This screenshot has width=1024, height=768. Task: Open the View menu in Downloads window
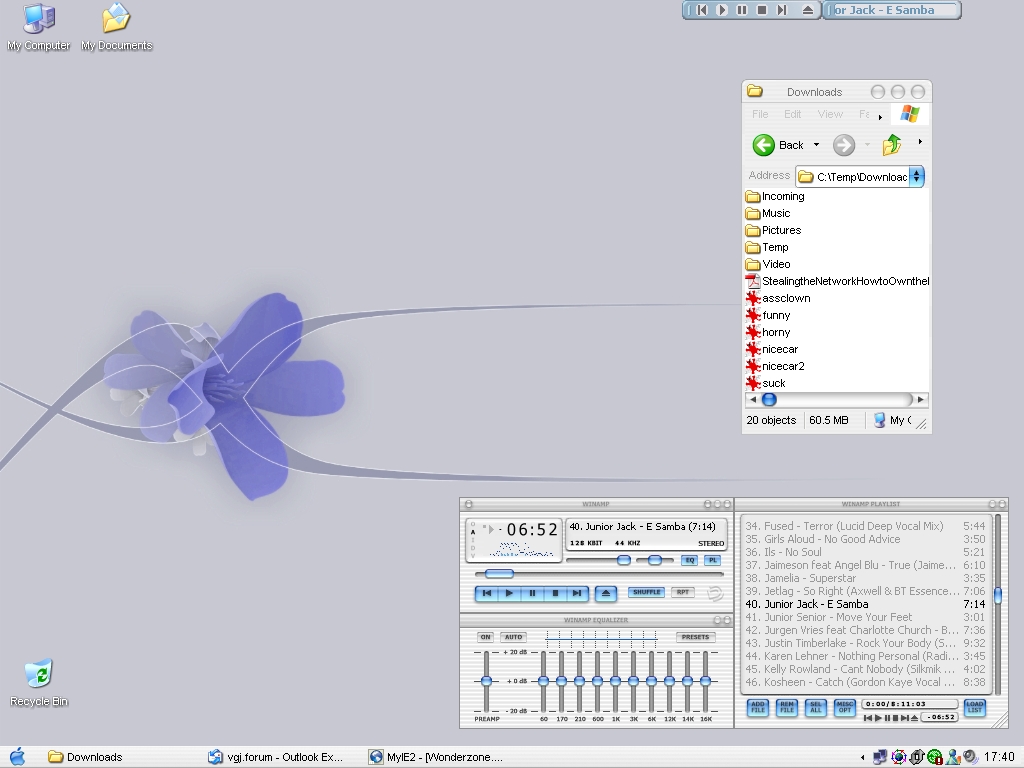[x=830, y=114]
